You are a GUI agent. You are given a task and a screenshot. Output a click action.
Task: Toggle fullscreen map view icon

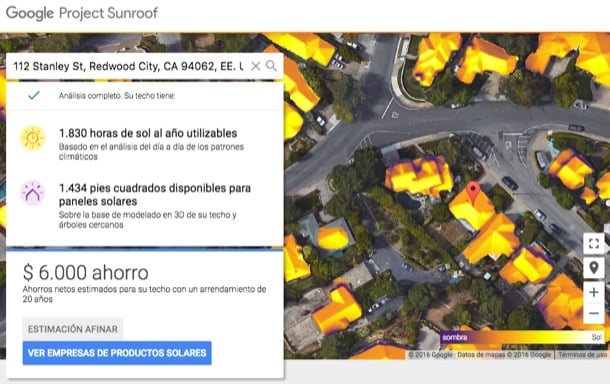click(594, 244)
